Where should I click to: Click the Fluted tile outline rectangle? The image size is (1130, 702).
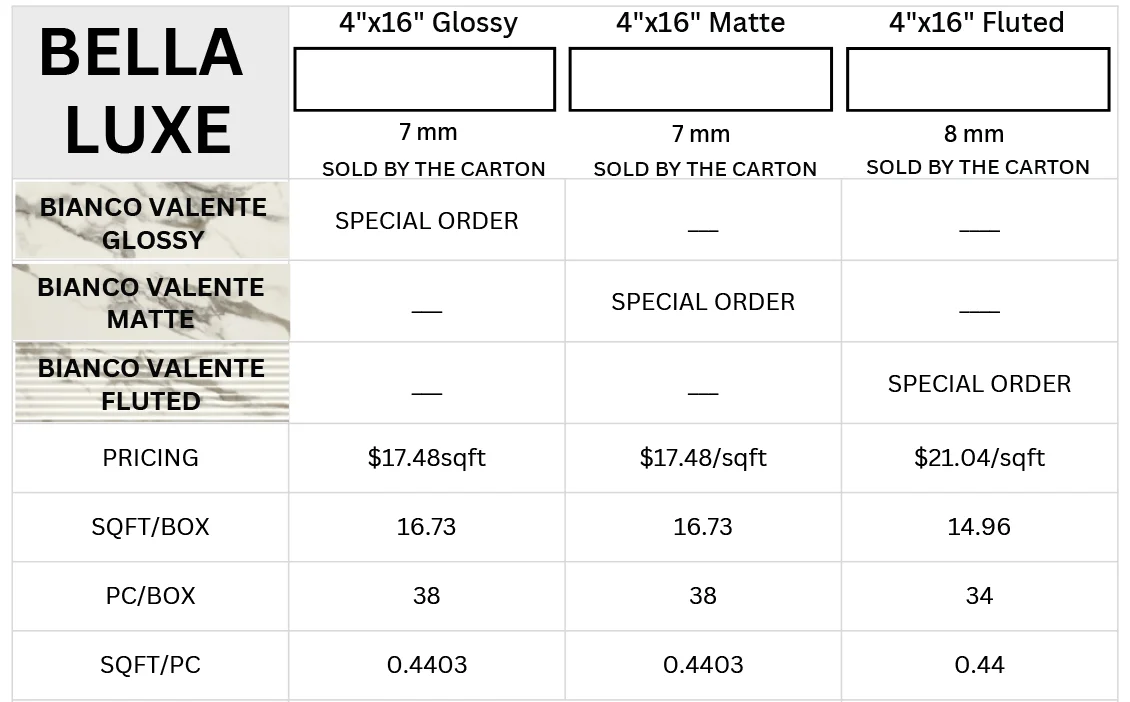tap(977, 79)
